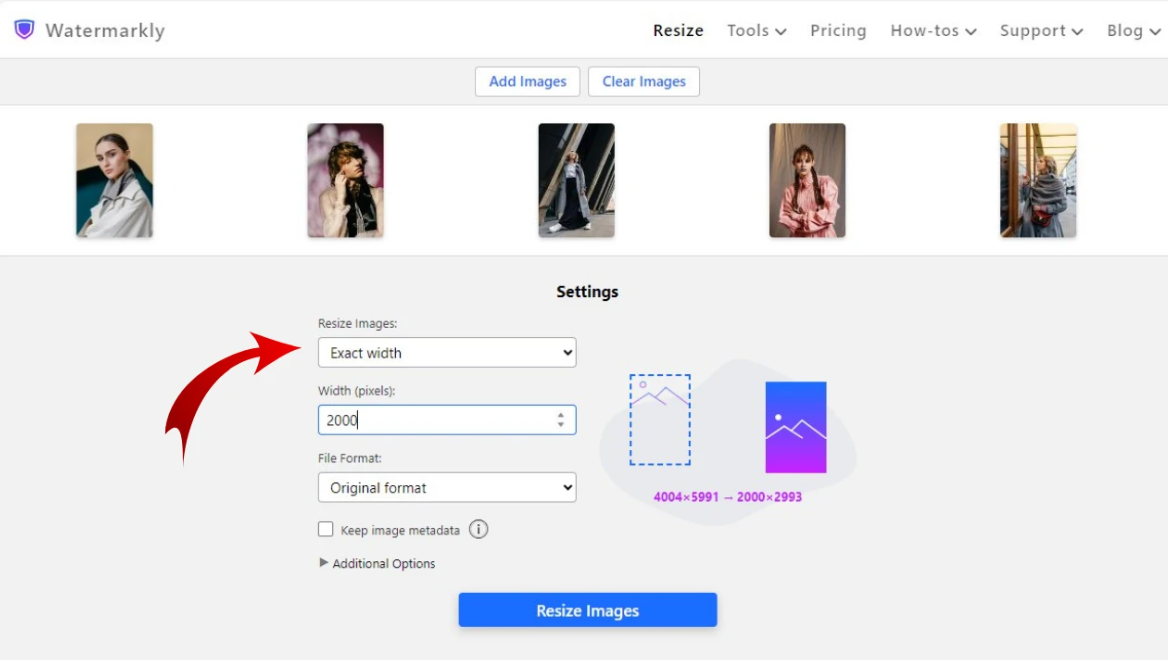The height and width of the screenshot is (660, 1168).
Task: Go to the Pricing page
Action: pos(838,31)
